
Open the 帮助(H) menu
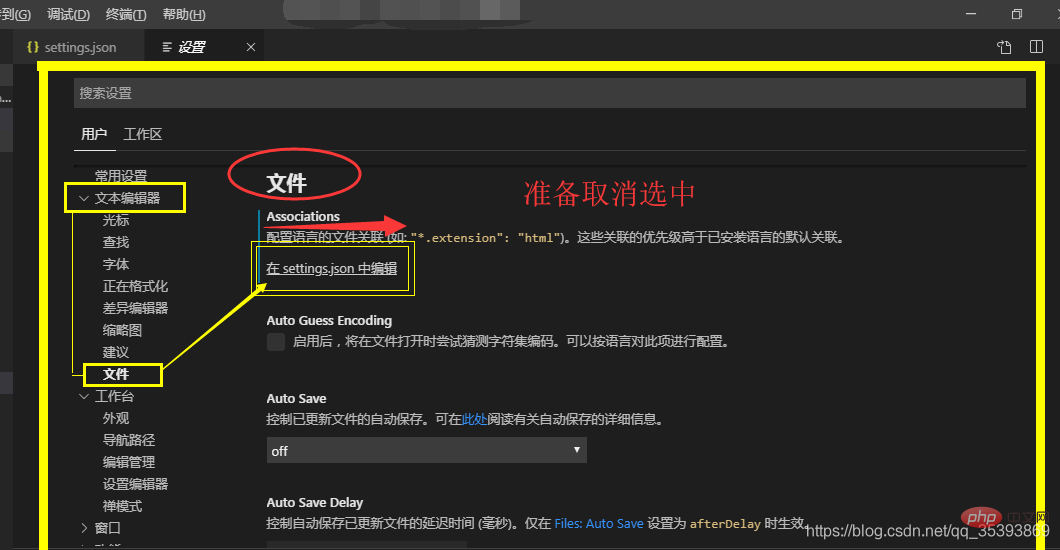click(184, 15)
